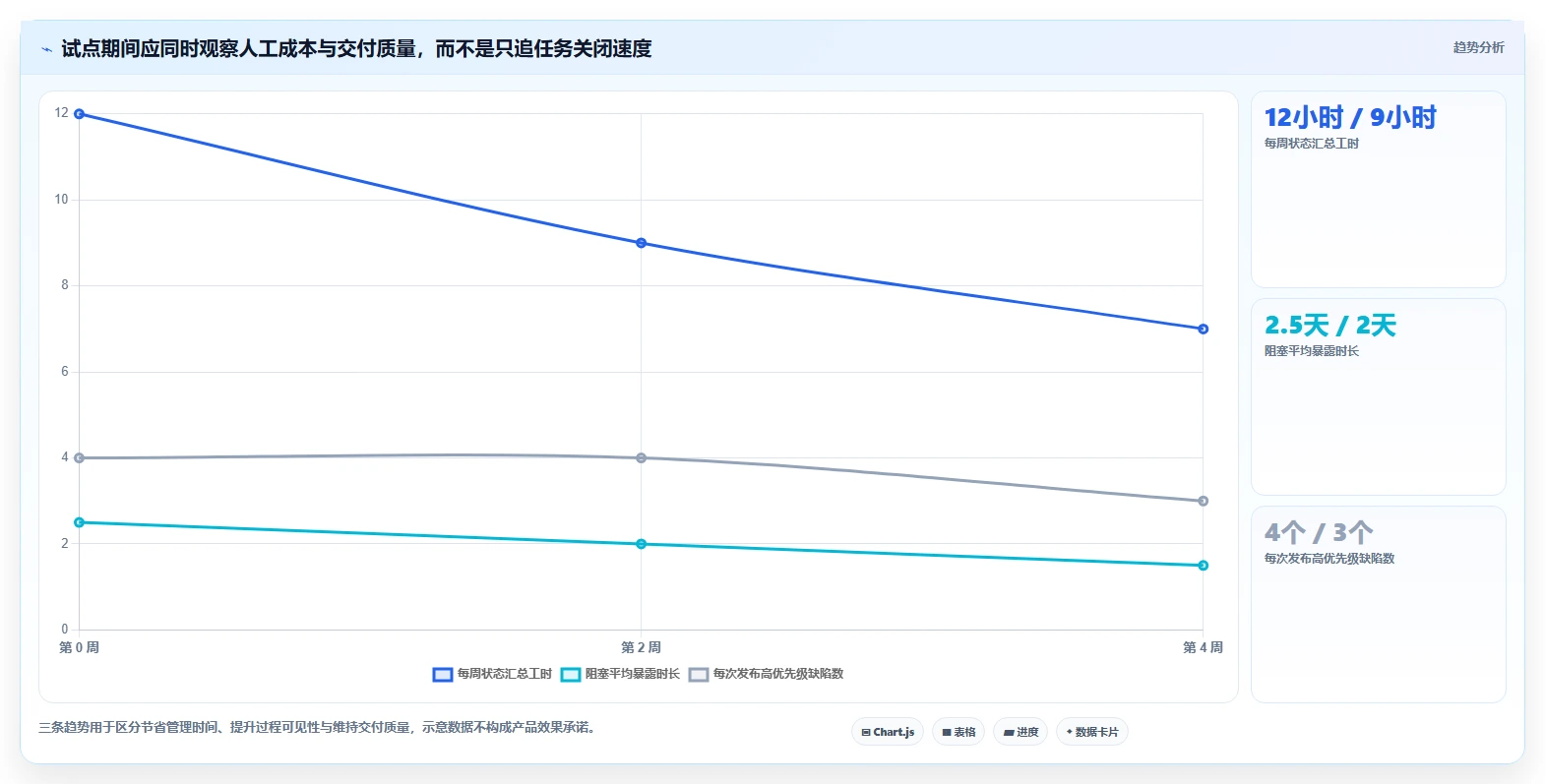Viewport: 1545px width, 784px height.
Task: Click the 阻塞平均暴露时长 card label
Action: 1312,351
